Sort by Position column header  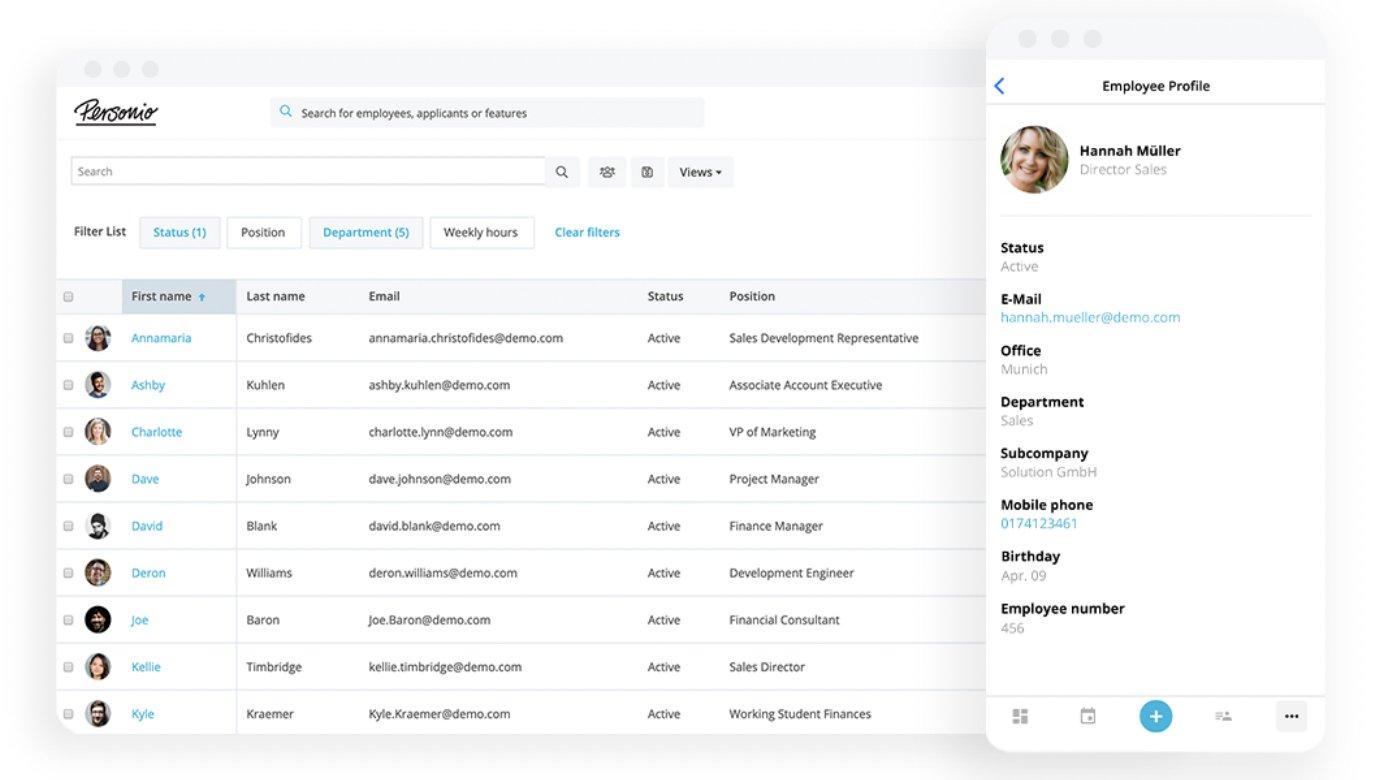pyautogui.click(x=752, y=296)
